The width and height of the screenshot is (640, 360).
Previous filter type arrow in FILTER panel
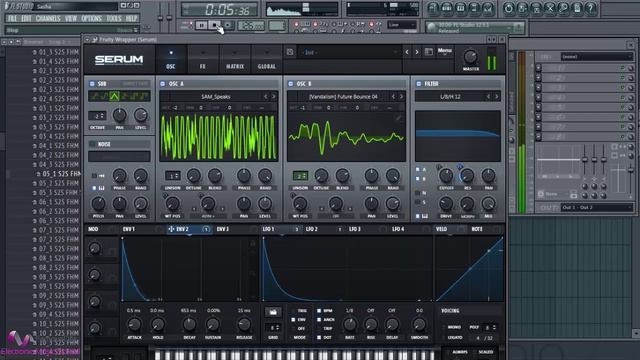coord(489,97)
